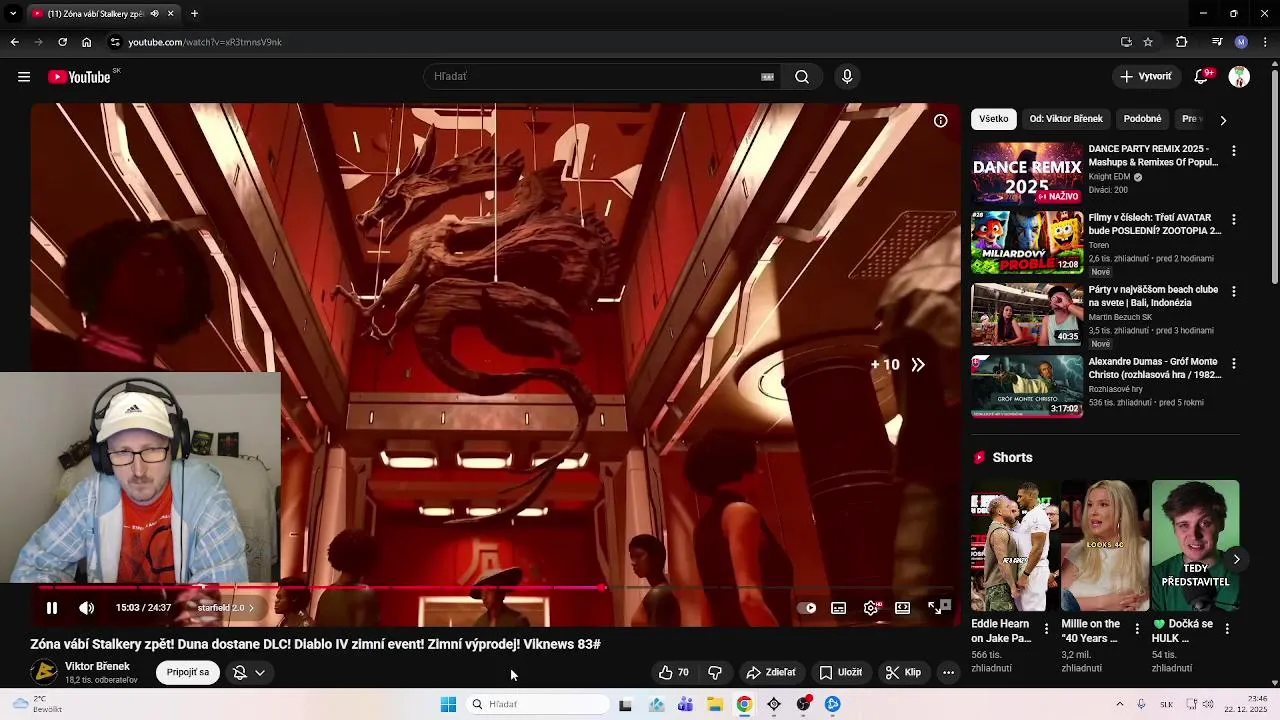Reload the page
Screen dimensions: 1280x720
[x=62, y=42]
